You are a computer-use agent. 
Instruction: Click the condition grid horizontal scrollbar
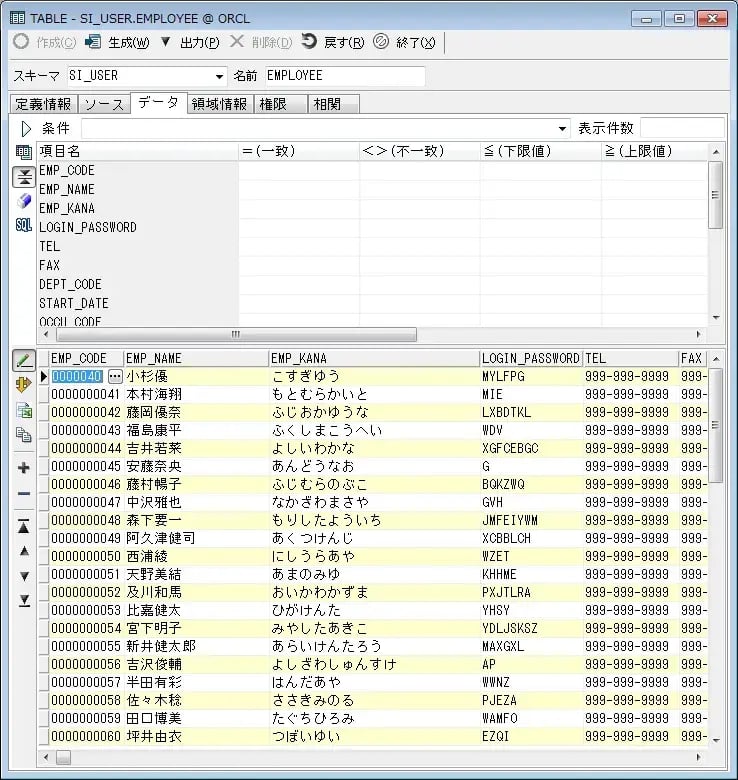234,335
